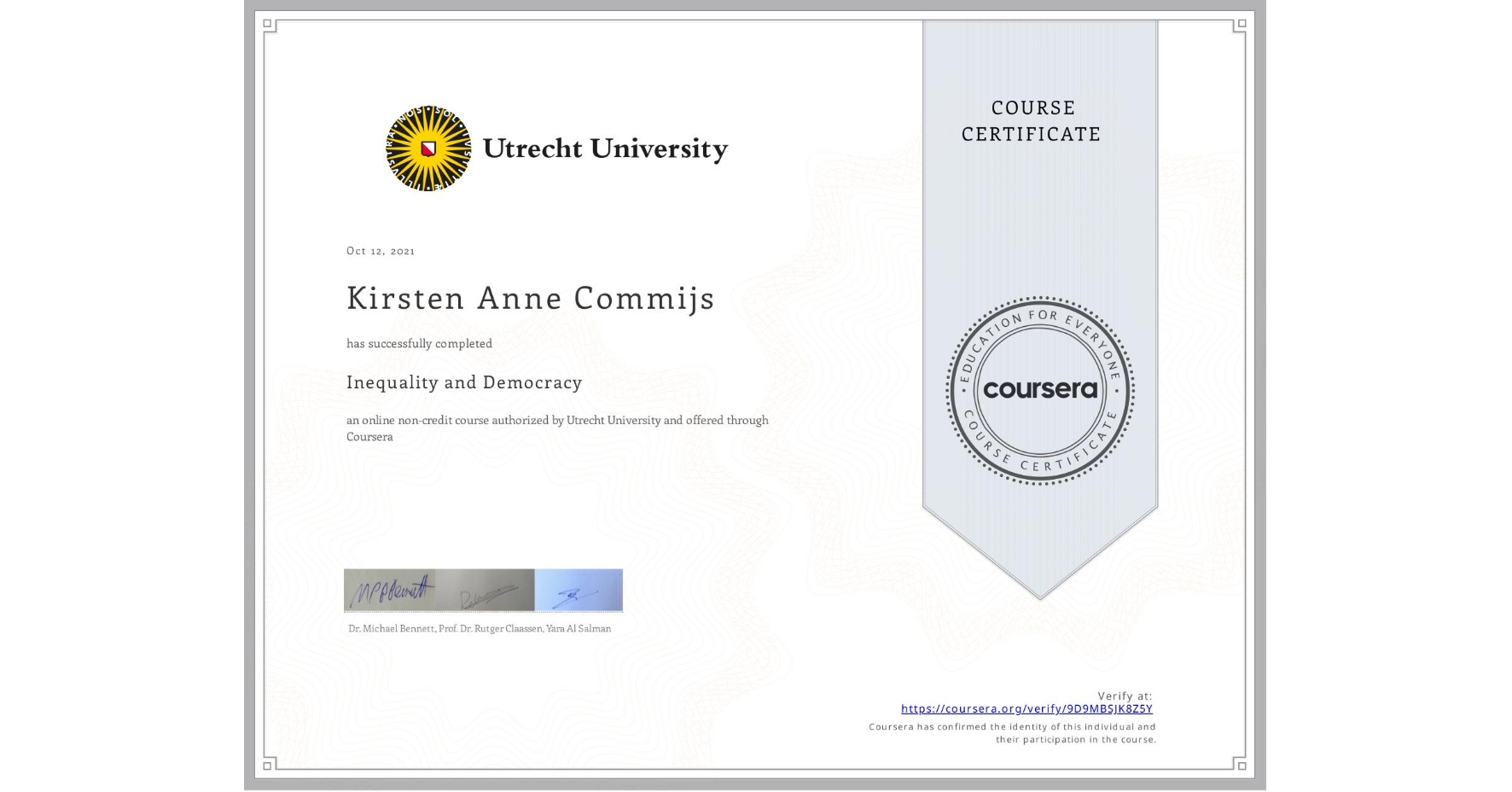Click Dr. Michael Bennett's signature
The image size is (1512, 792).
tap(389, 589)
